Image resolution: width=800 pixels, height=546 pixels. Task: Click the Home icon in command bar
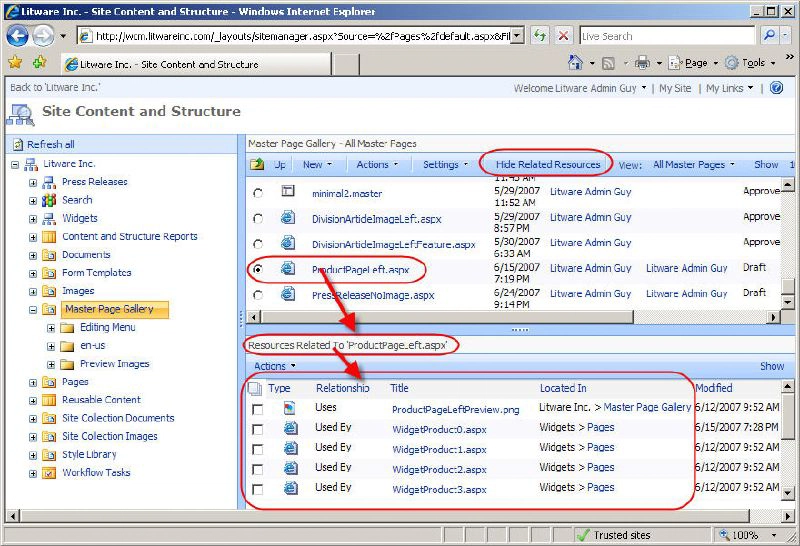click(575, 63)
